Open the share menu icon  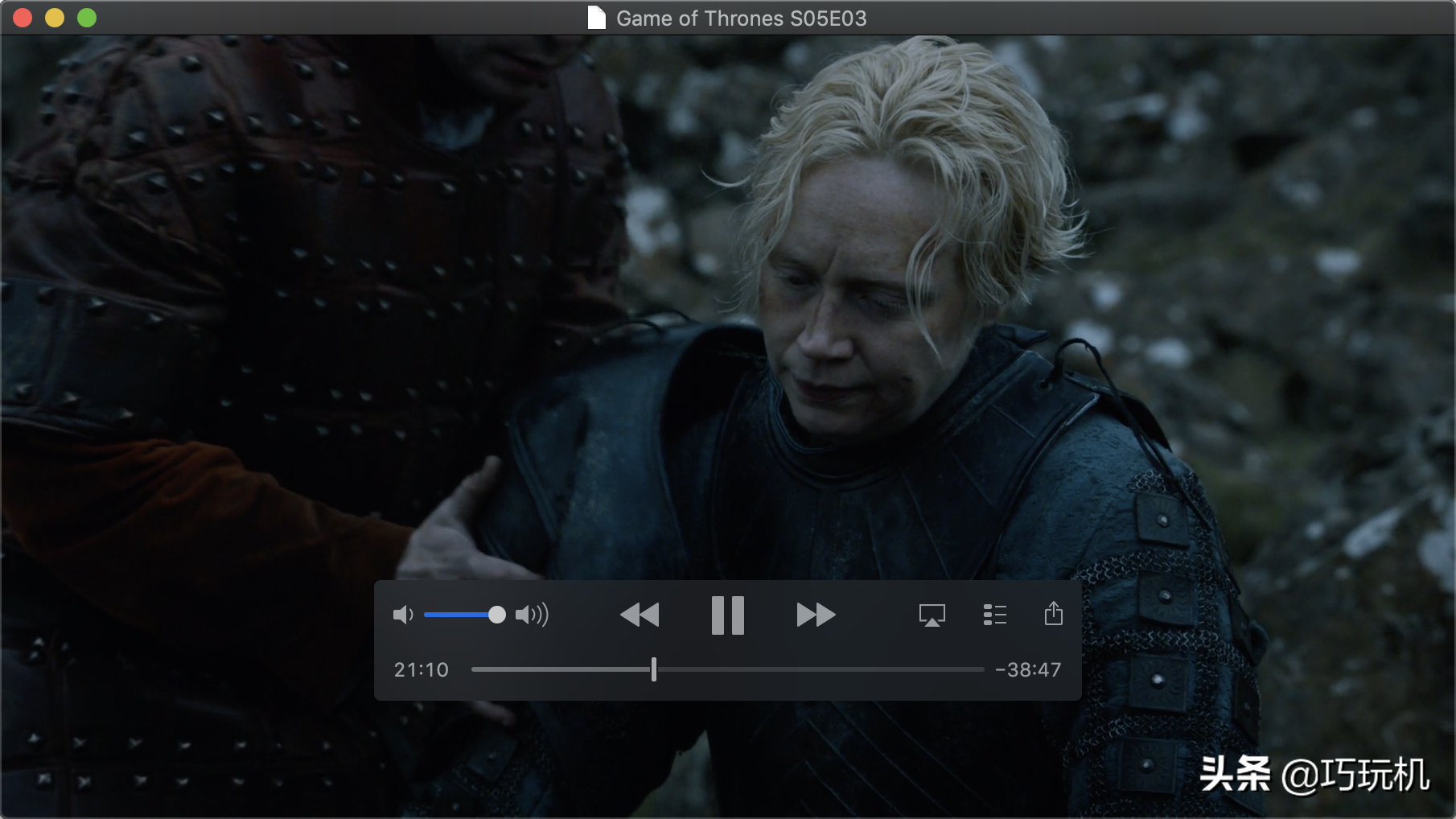click(1054, 614)
